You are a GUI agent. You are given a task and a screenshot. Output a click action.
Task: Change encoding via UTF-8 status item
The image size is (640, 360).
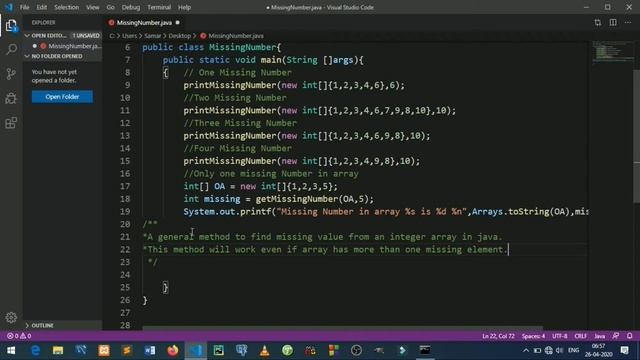560,336
